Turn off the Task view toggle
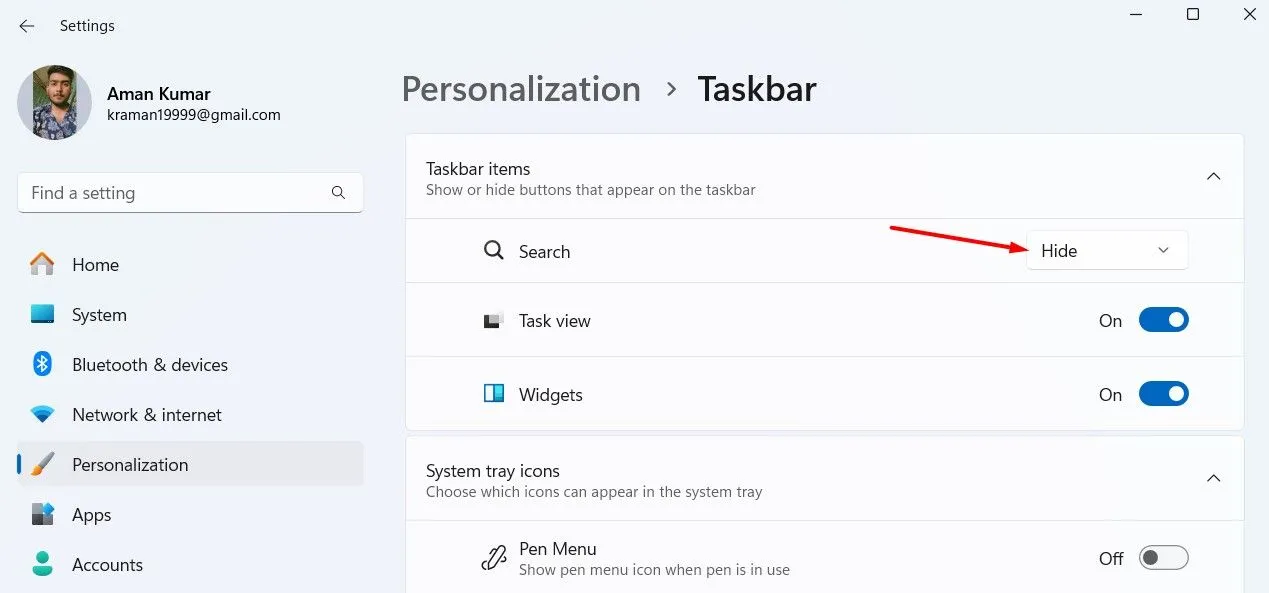The height and width of the screenshot is (593, 1269). [x=1163, y=320]
